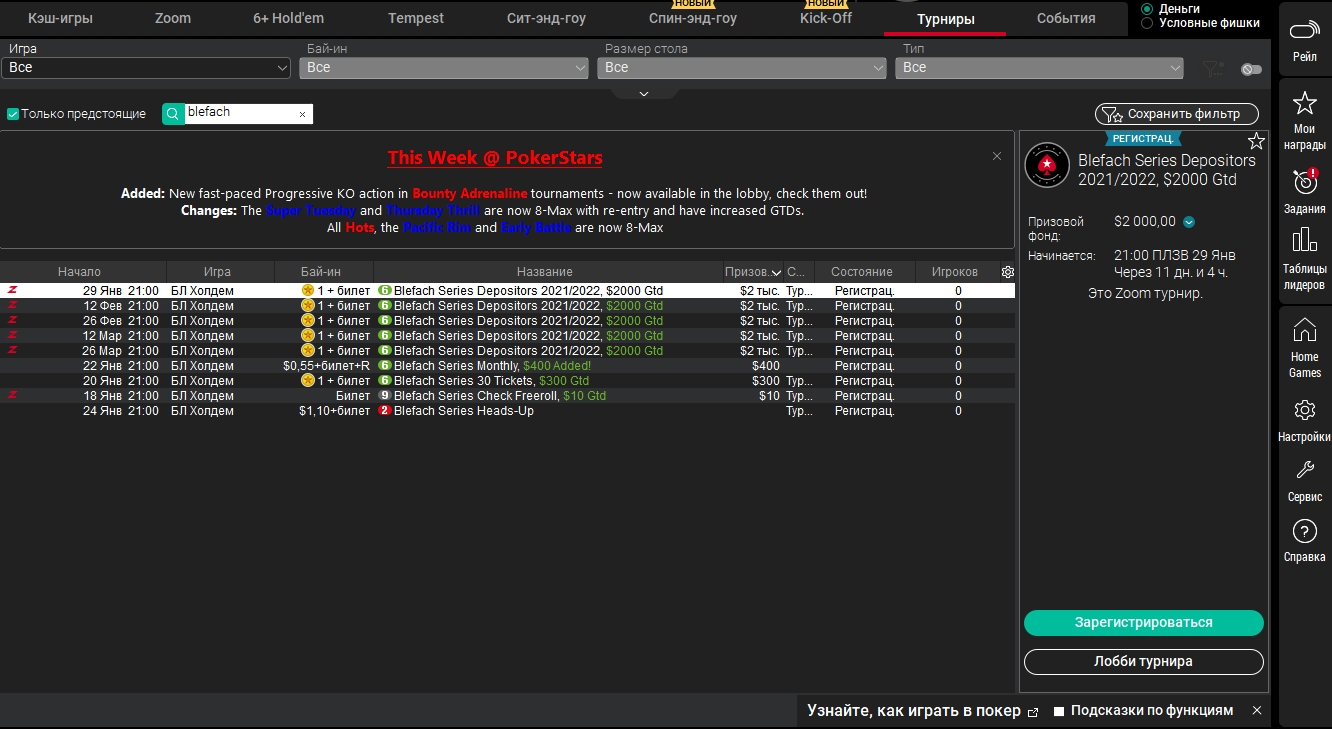
Task: Click Zoom icon on the 18 Янв row
Action: (12, 396)
